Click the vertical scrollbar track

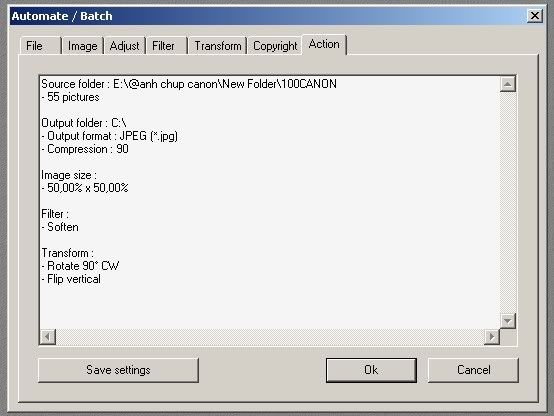(x=508, y=203)
